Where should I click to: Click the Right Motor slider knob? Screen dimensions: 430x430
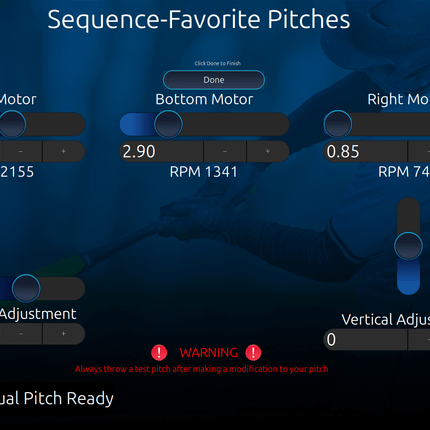pyautogui.click(x=338, y=124)
